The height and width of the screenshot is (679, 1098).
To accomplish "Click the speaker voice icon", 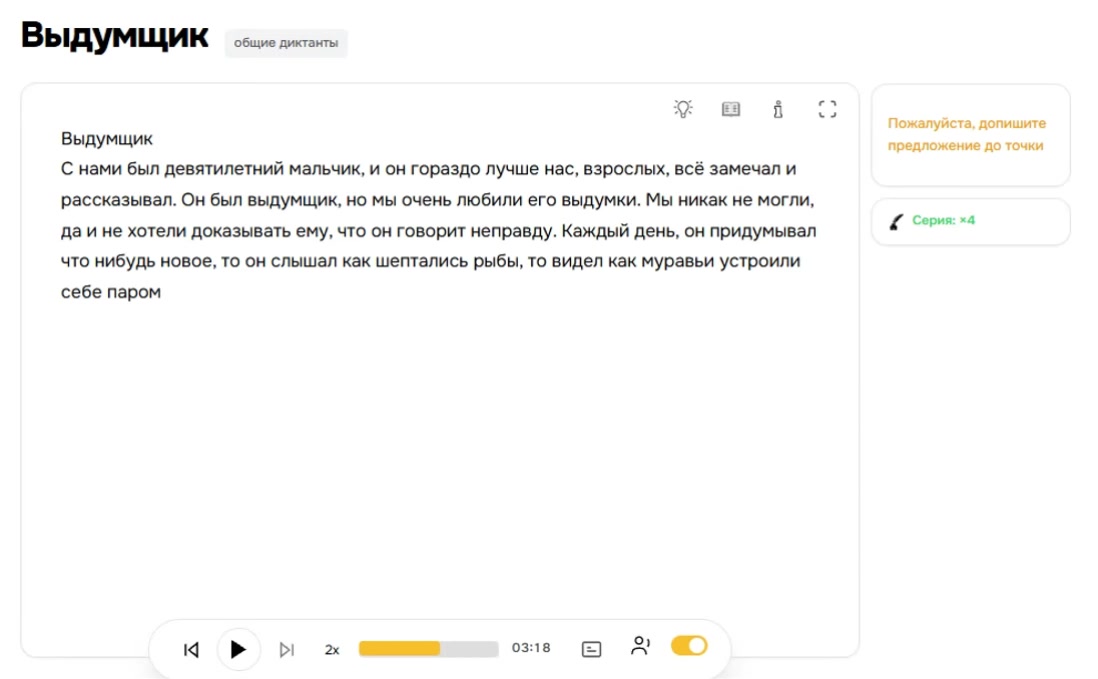I will (640, 645).
